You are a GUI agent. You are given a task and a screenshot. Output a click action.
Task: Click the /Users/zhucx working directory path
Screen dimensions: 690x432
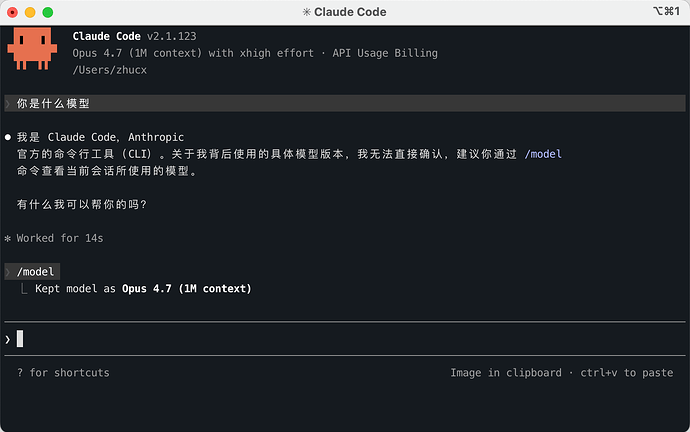[110, 70]
